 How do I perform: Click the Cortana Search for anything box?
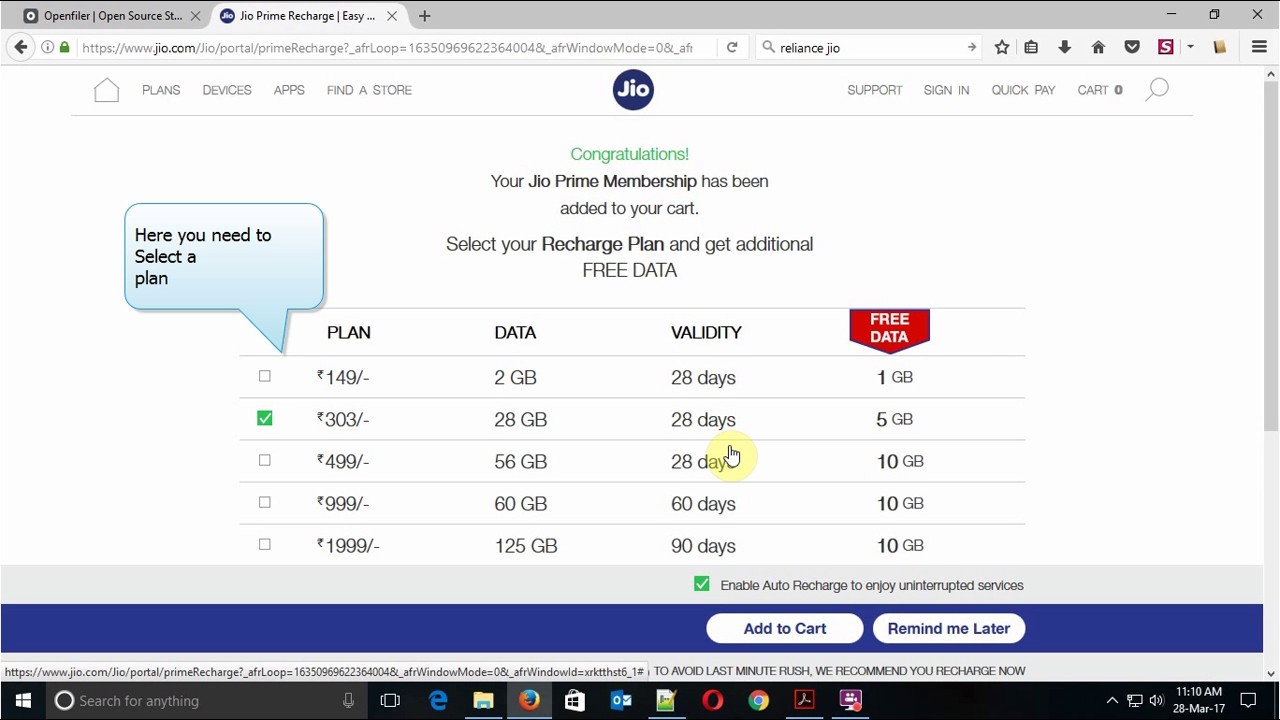(205, 700)
